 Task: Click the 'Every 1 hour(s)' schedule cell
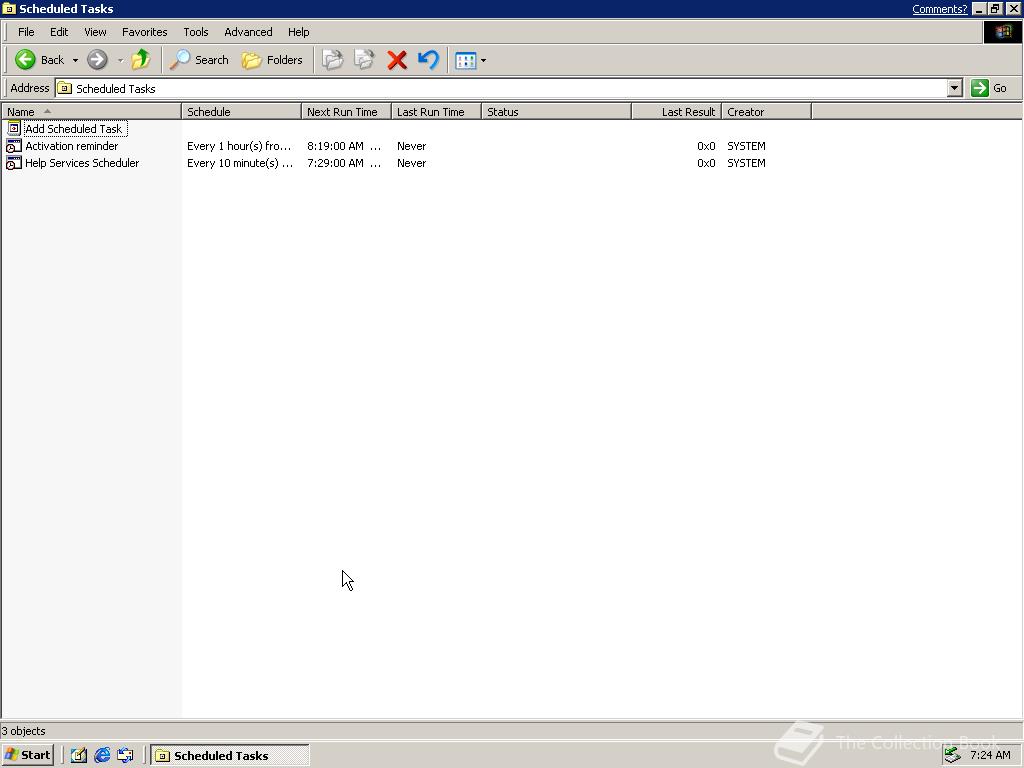pyautogui.click(x=239, y=146)
